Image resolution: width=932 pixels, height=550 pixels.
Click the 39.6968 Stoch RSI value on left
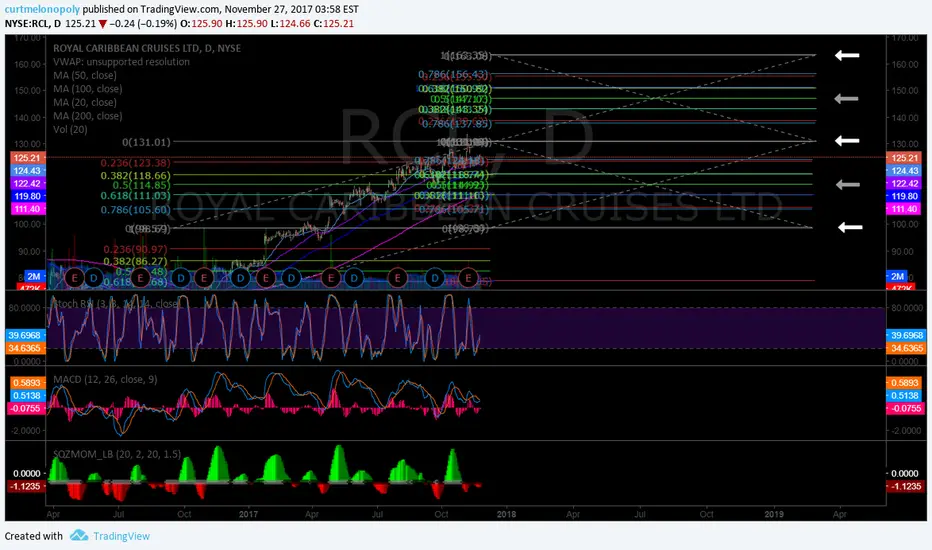24,335
